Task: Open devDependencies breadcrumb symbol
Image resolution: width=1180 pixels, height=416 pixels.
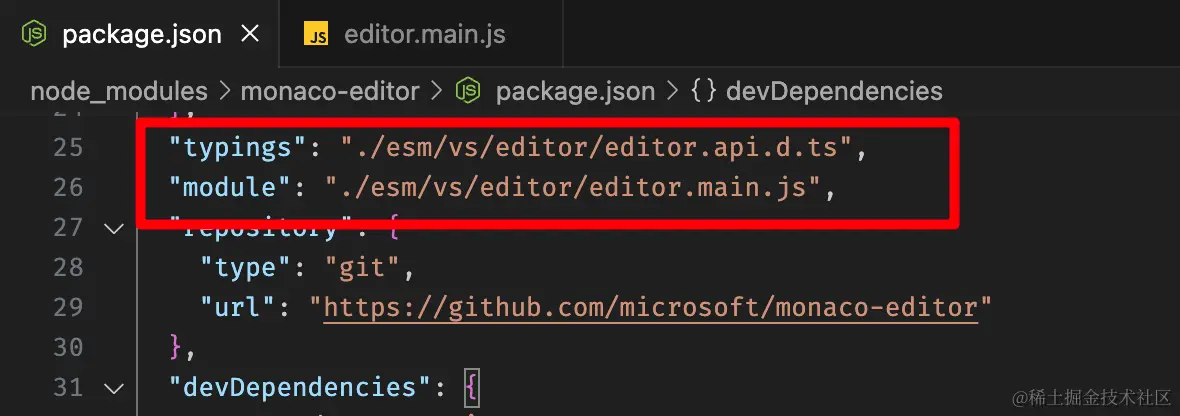Action: tap(834, 91)
